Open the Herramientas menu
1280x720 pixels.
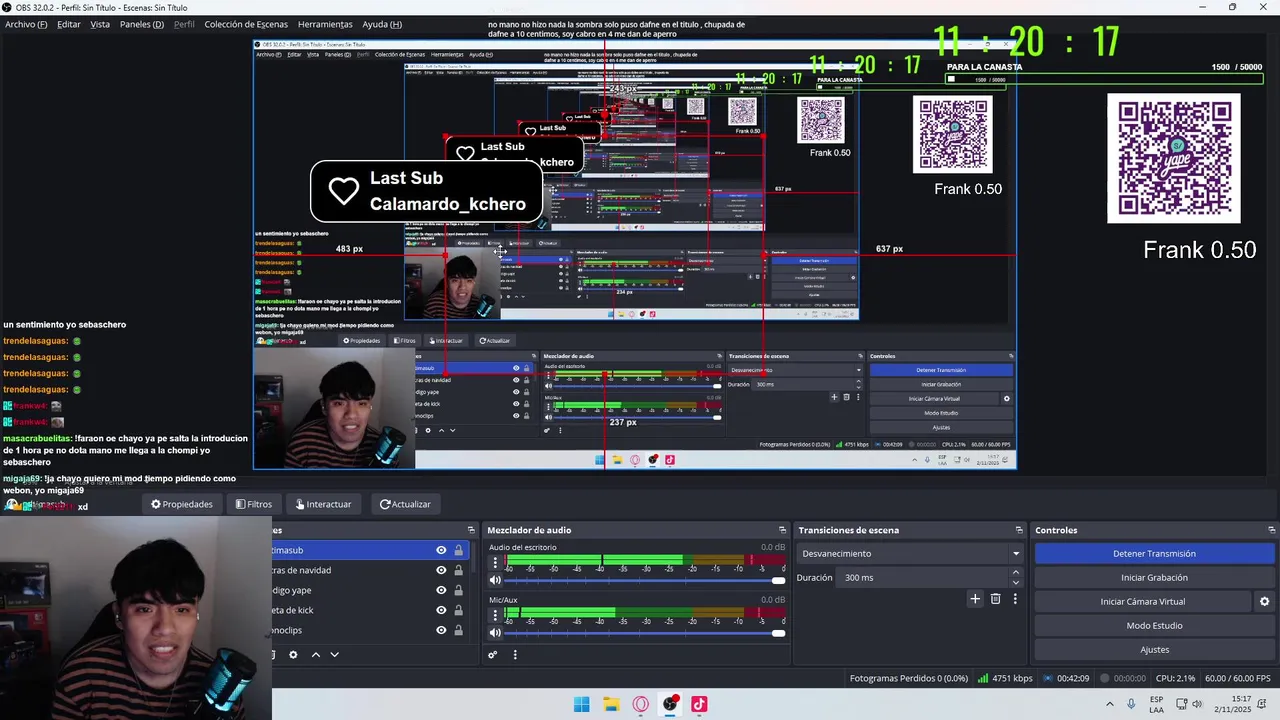click(x=325, y=24)
